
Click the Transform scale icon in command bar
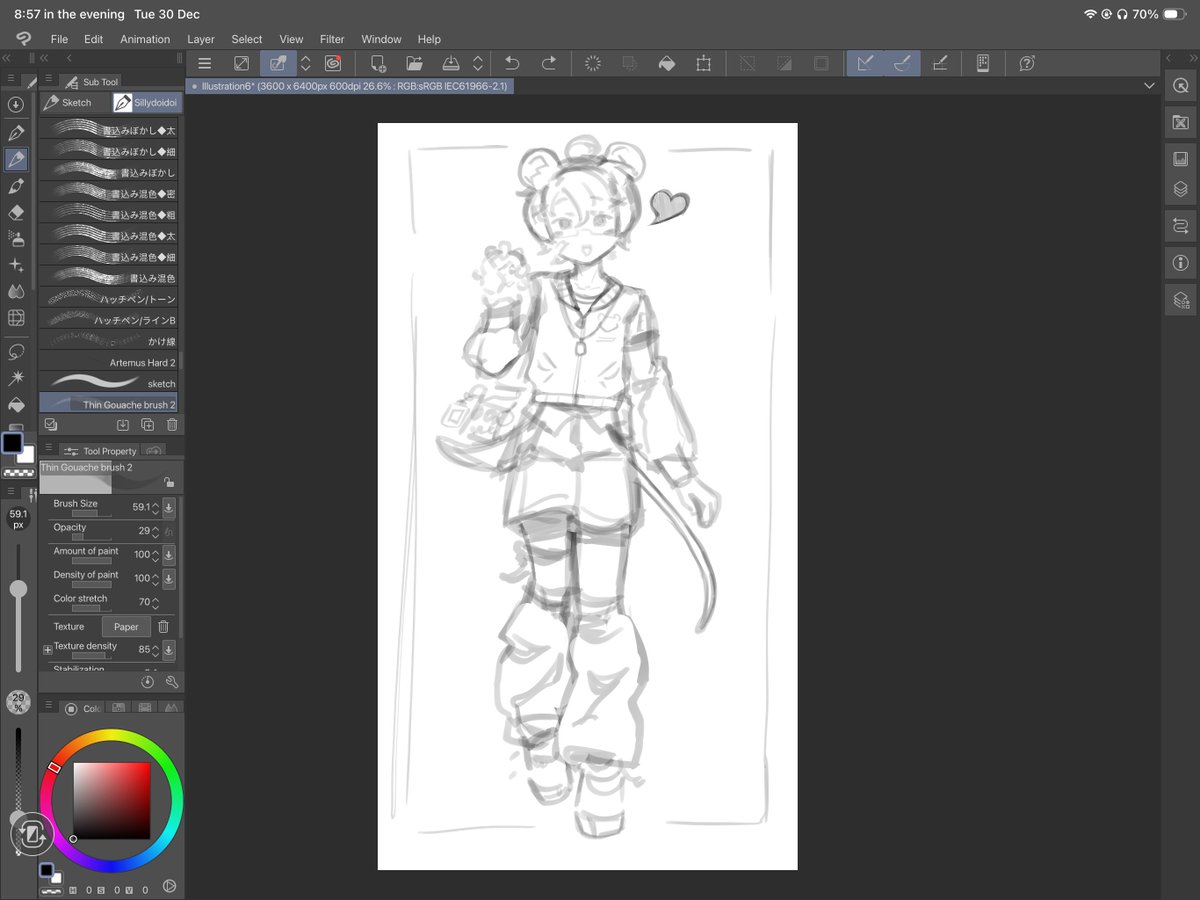(x=704, y=63)
